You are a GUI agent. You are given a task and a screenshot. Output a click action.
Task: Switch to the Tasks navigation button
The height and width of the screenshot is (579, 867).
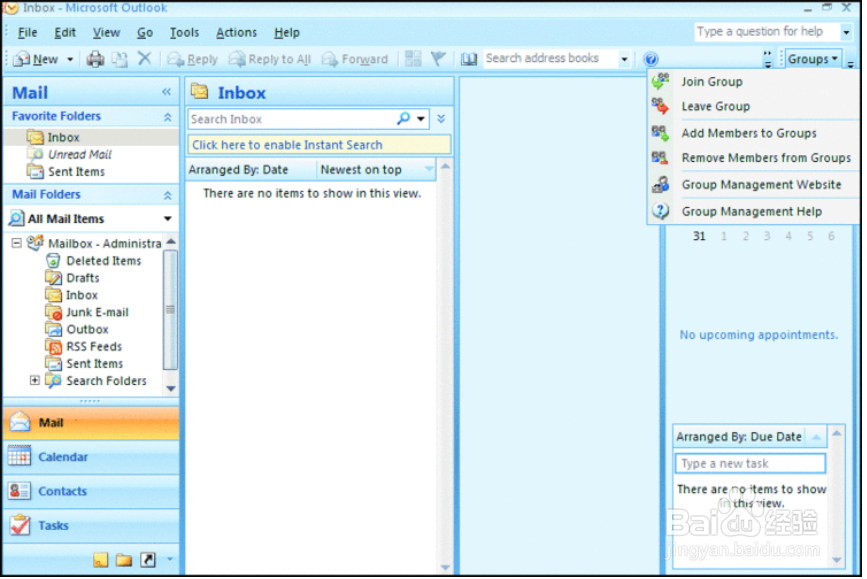[91, 525]
